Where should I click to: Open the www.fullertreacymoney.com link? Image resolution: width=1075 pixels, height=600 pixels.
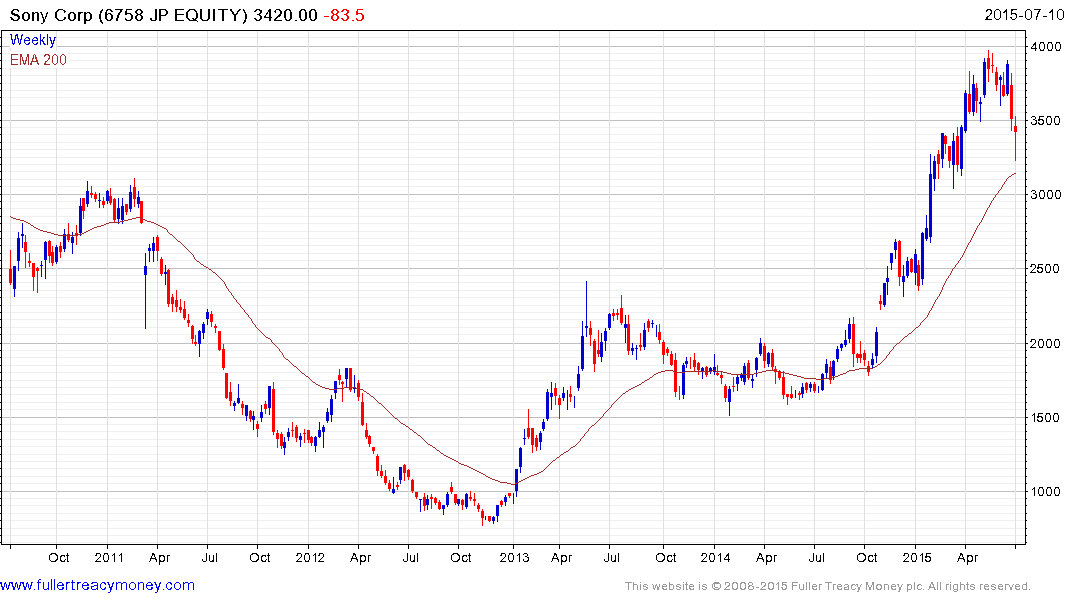tap(97, 585)
